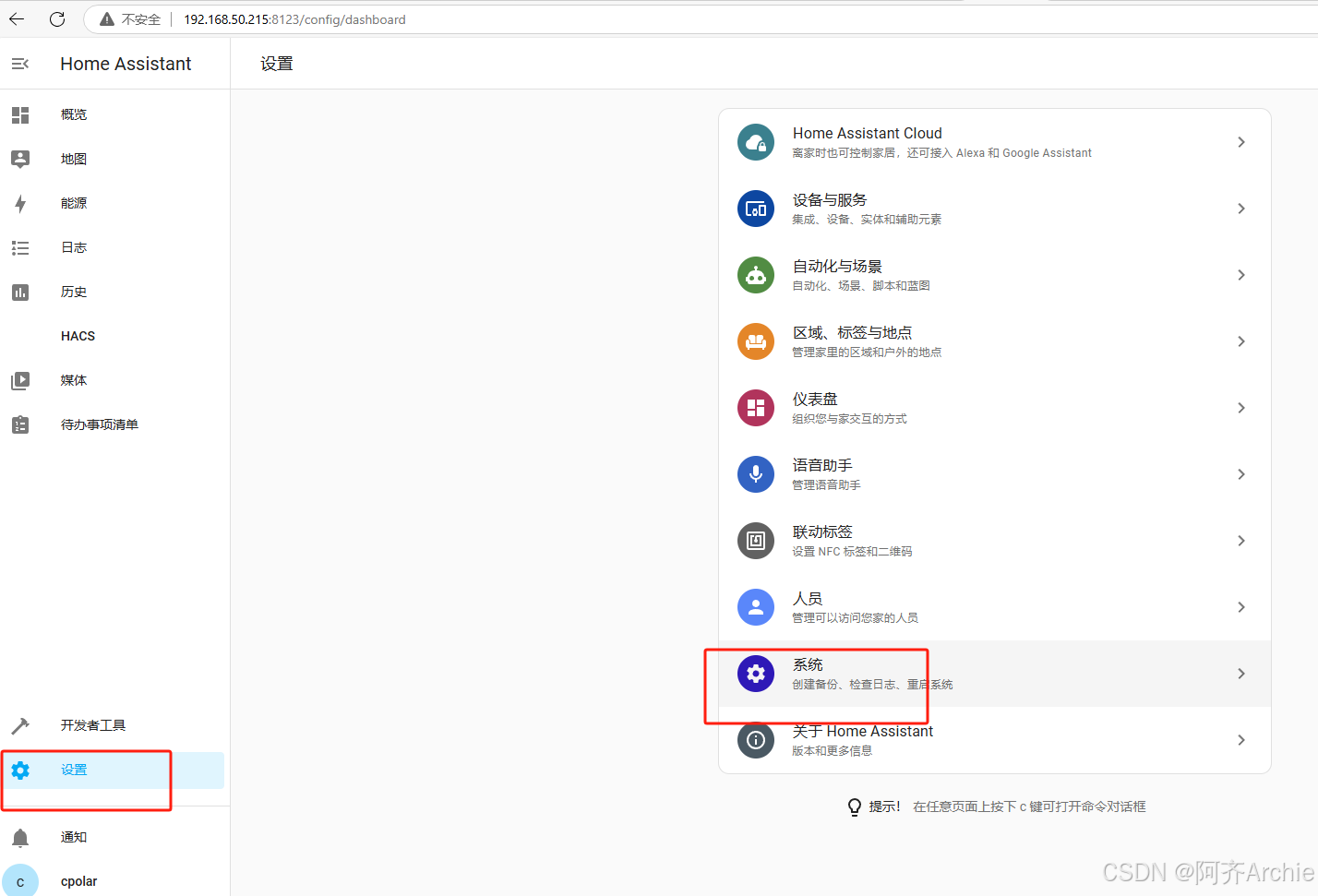Screen dimensions: 1318x896
Task: Expand 自动化与场景 row chevron
Action: pos(1241,275)
